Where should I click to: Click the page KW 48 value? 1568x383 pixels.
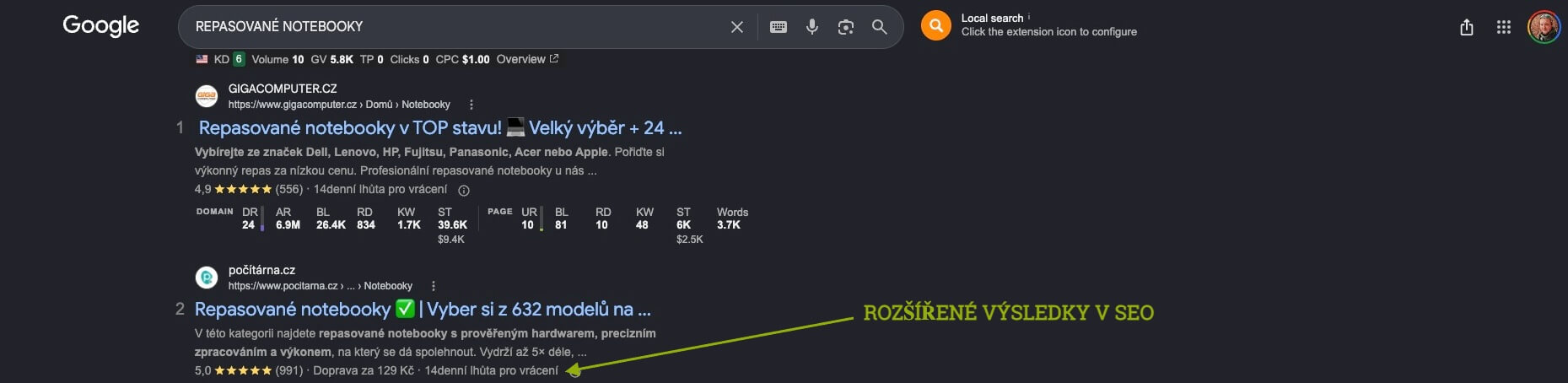642,225
